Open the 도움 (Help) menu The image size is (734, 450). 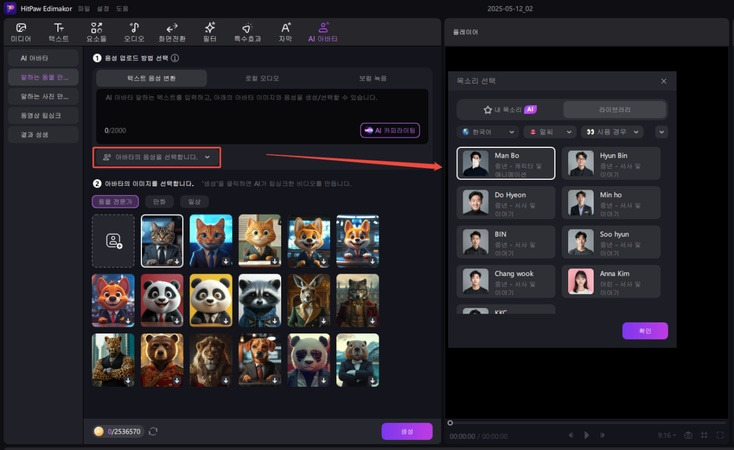pyautogui.click(x=122, y=8)
